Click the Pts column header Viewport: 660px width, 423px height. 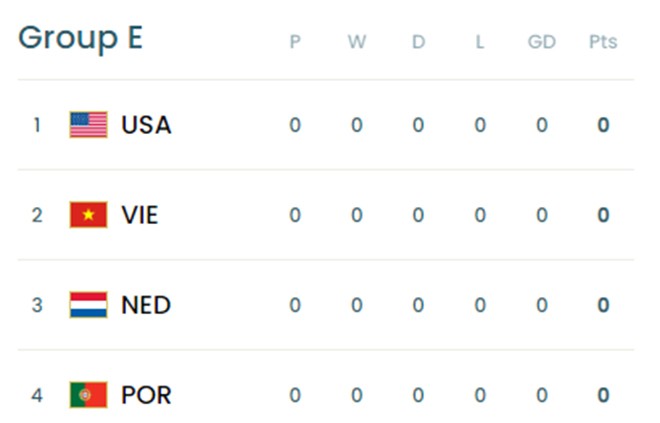[x=603, y=42]
